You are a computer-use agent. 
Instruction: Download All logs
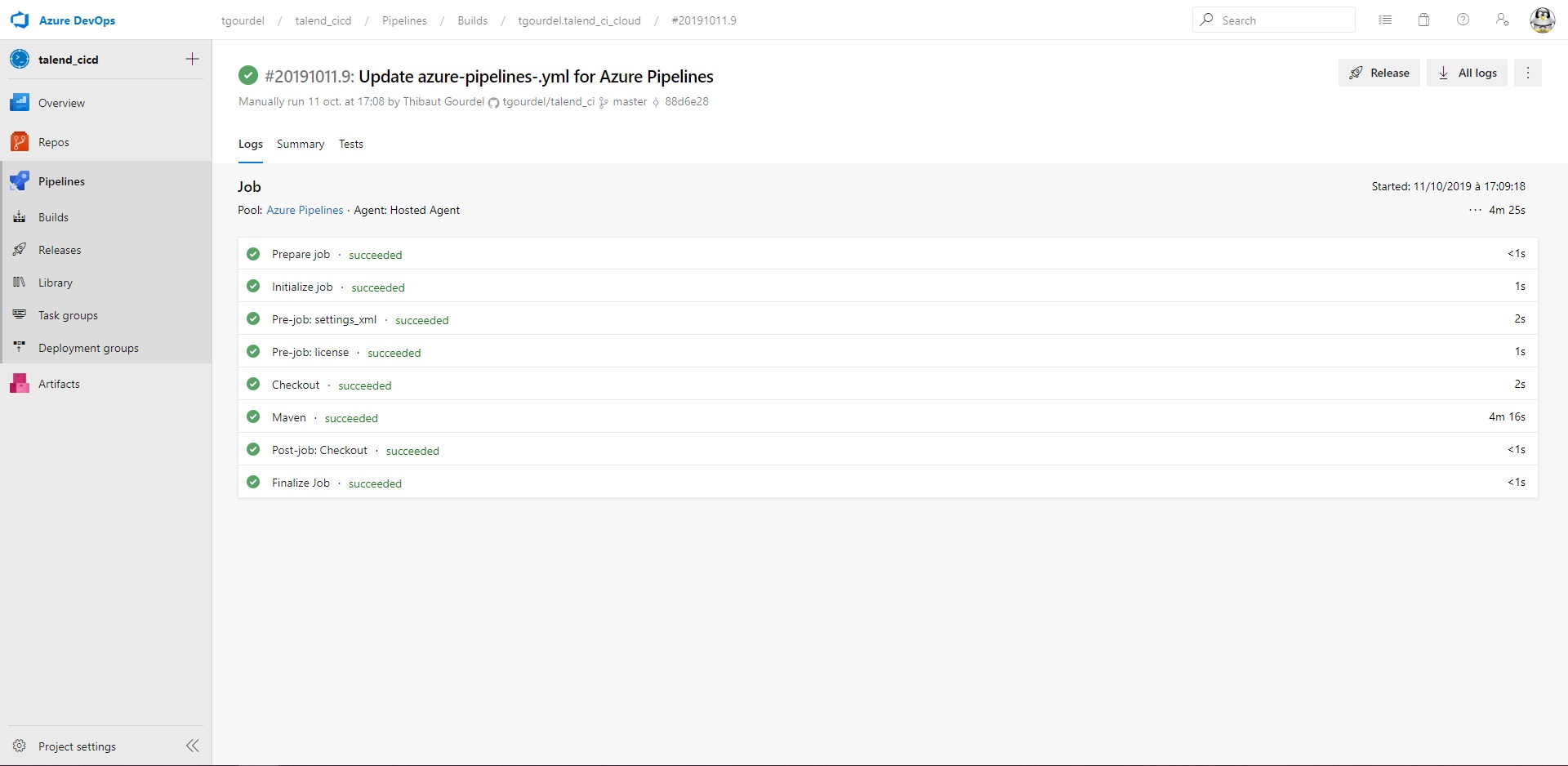[1468, 73]
